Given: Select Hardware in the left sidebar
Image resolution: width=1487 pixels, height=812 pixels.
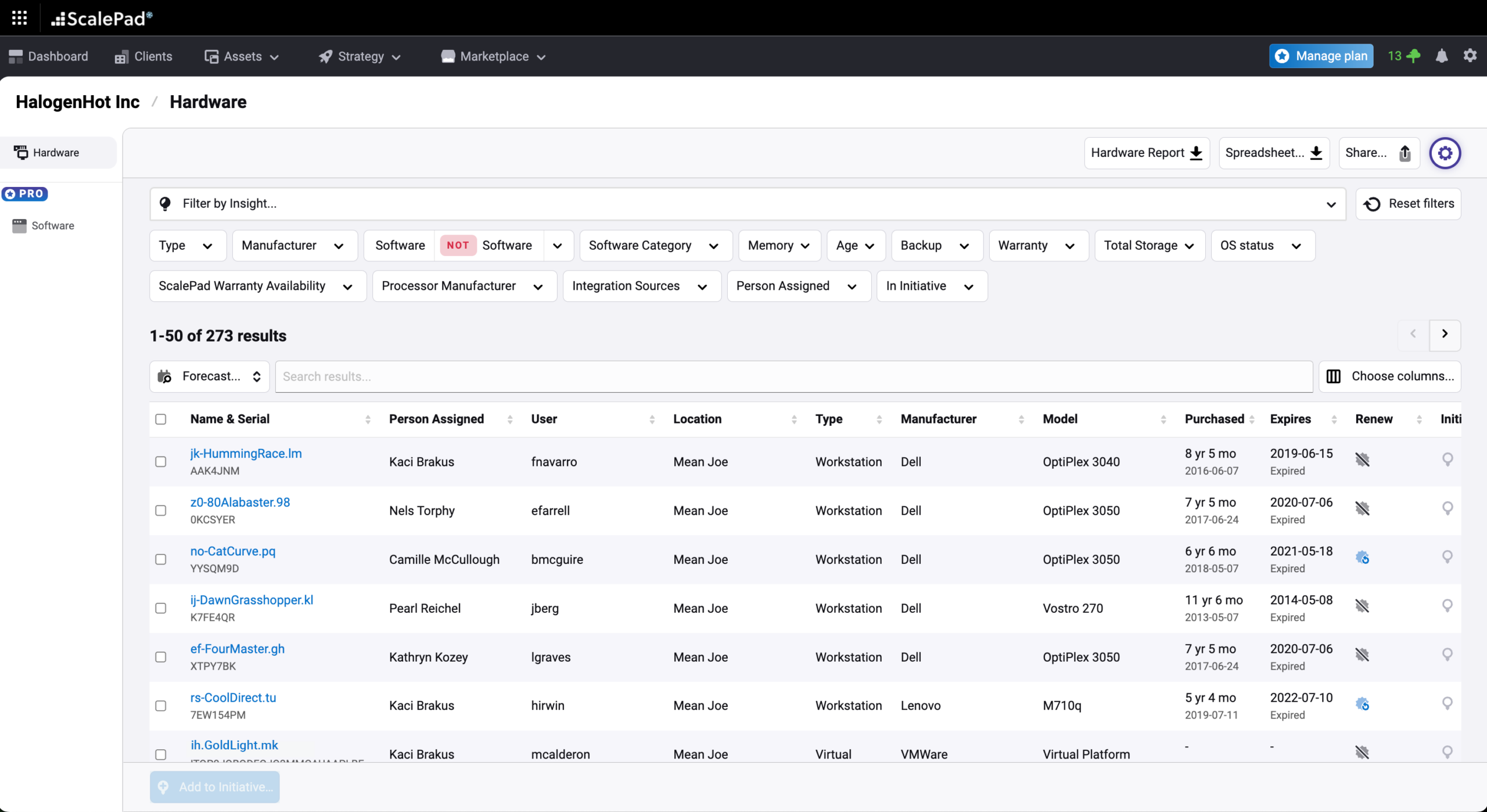Looking at the screenshot, I should pos(58,153).
